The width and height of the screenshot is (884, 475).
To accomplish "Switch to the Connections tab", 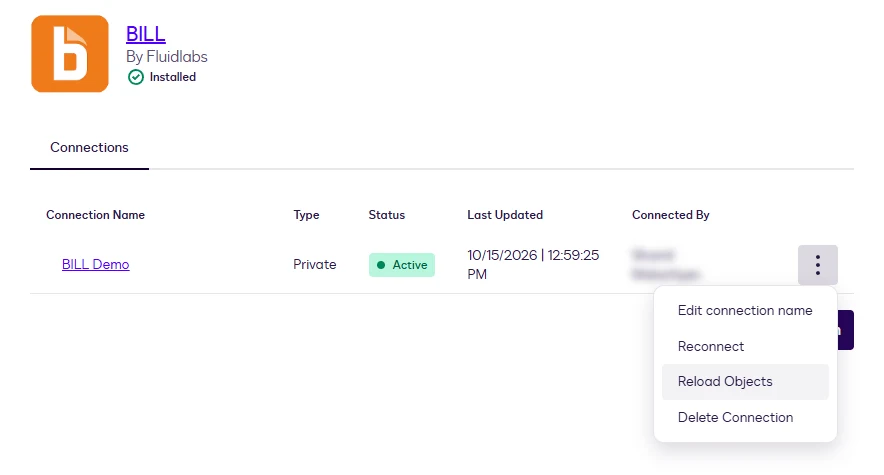I will point(89,148).
